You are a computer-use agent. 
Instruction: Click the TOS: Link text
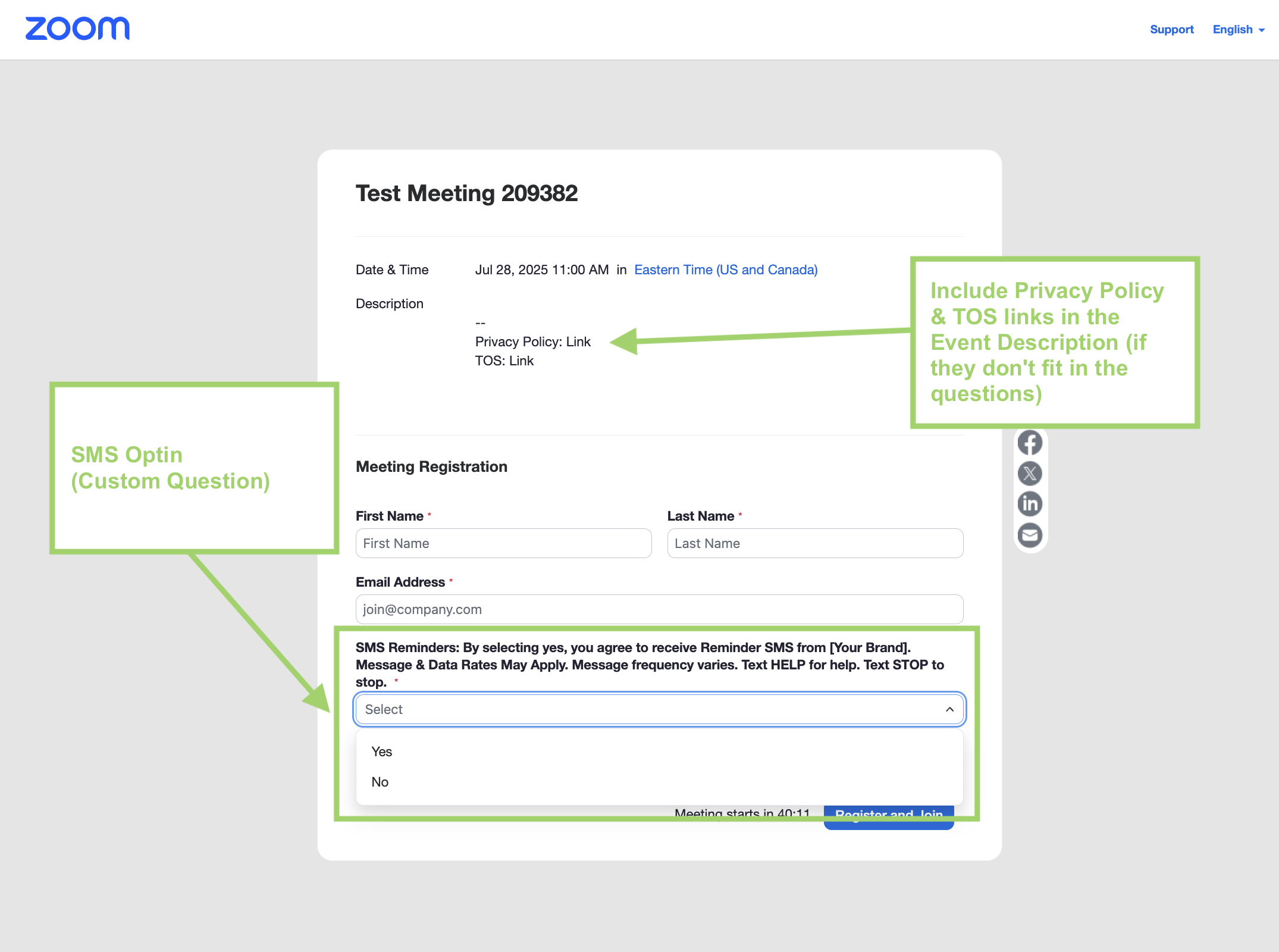504,361
